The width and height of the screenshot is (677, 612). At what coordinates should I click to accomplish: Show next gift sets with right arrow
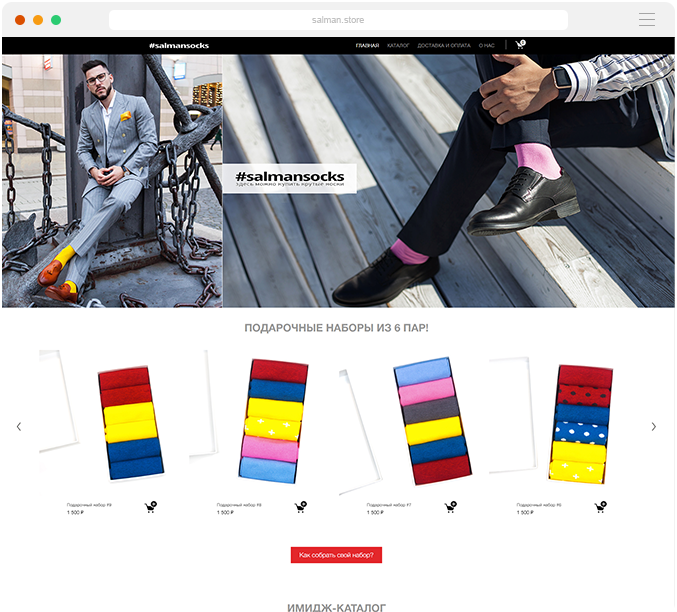click(x=654, y=427)
